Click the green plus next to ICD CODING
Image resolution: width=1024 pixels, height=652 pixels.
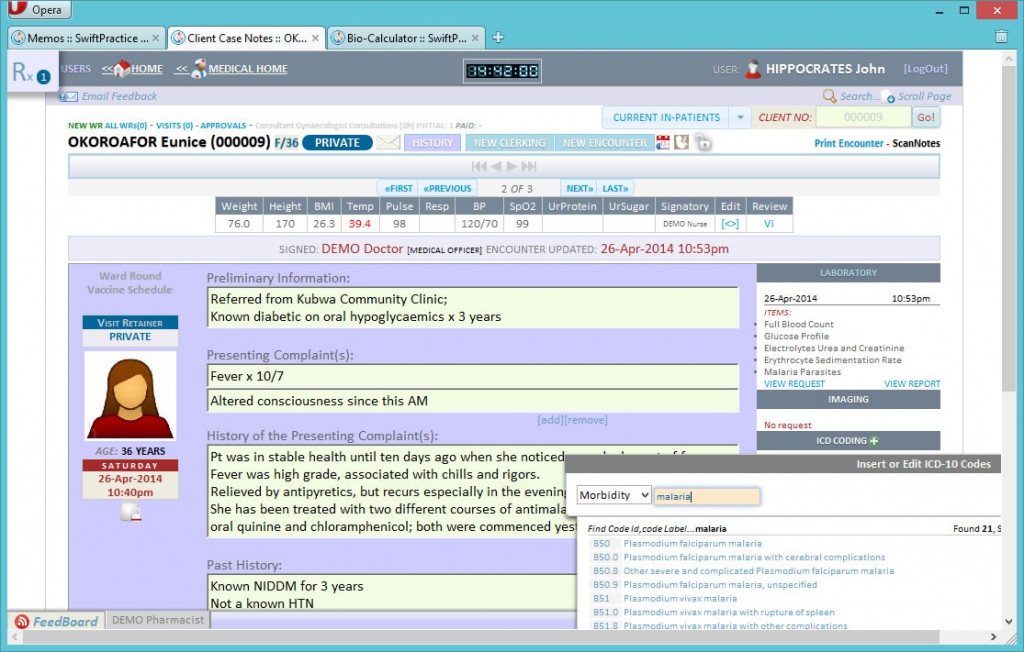[874, 441]
